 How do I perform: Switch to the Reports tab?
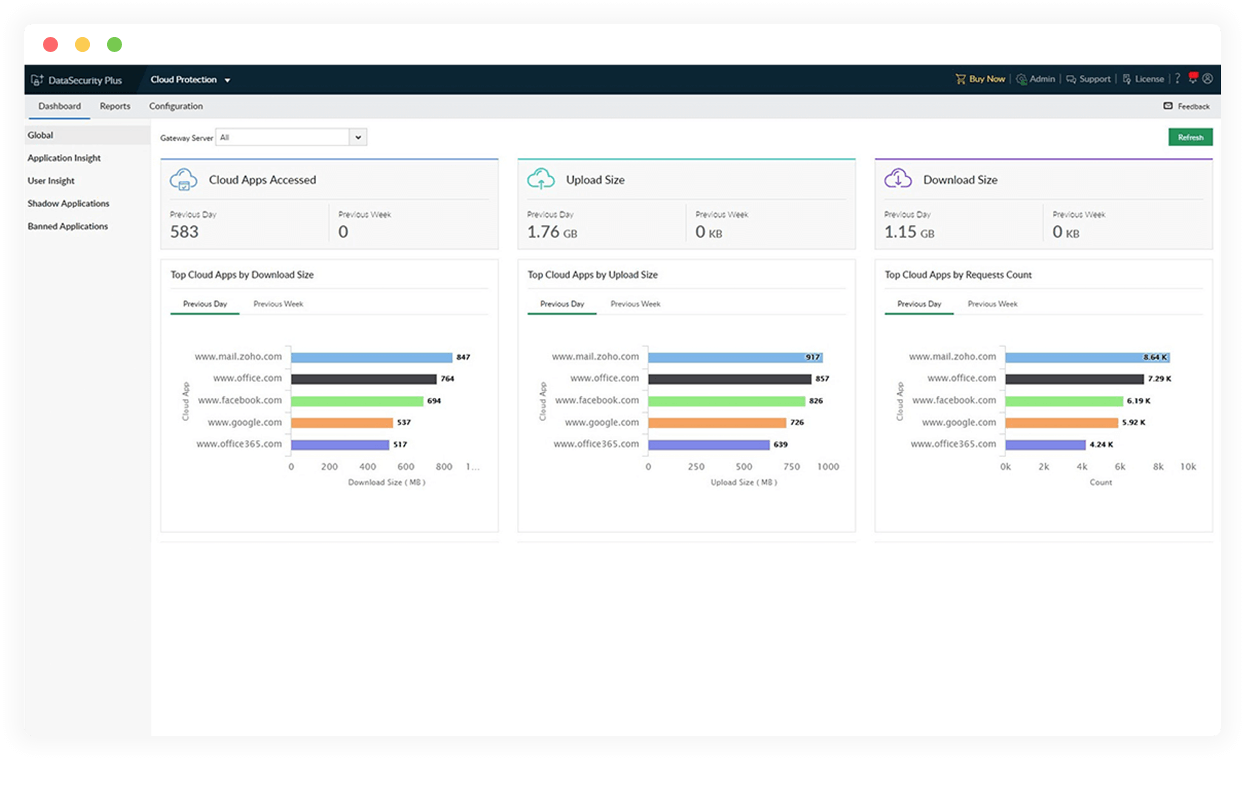pos(115,105)
